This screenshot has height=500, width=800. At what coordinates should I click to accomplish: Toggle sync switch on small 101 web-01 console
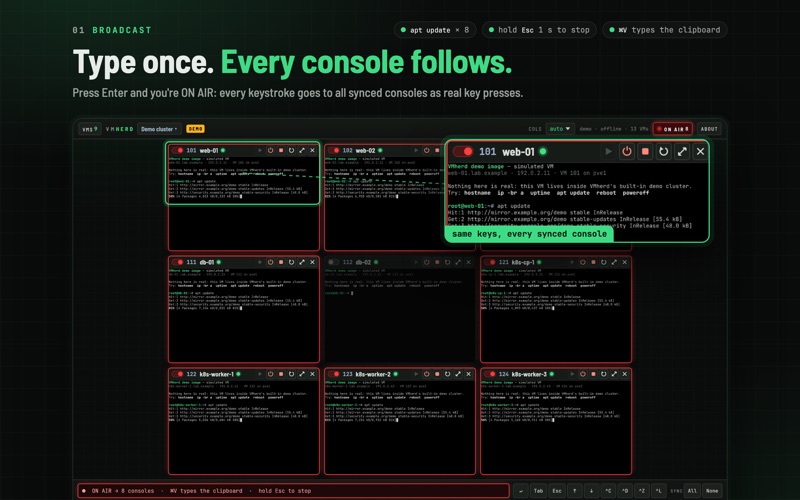178,151
